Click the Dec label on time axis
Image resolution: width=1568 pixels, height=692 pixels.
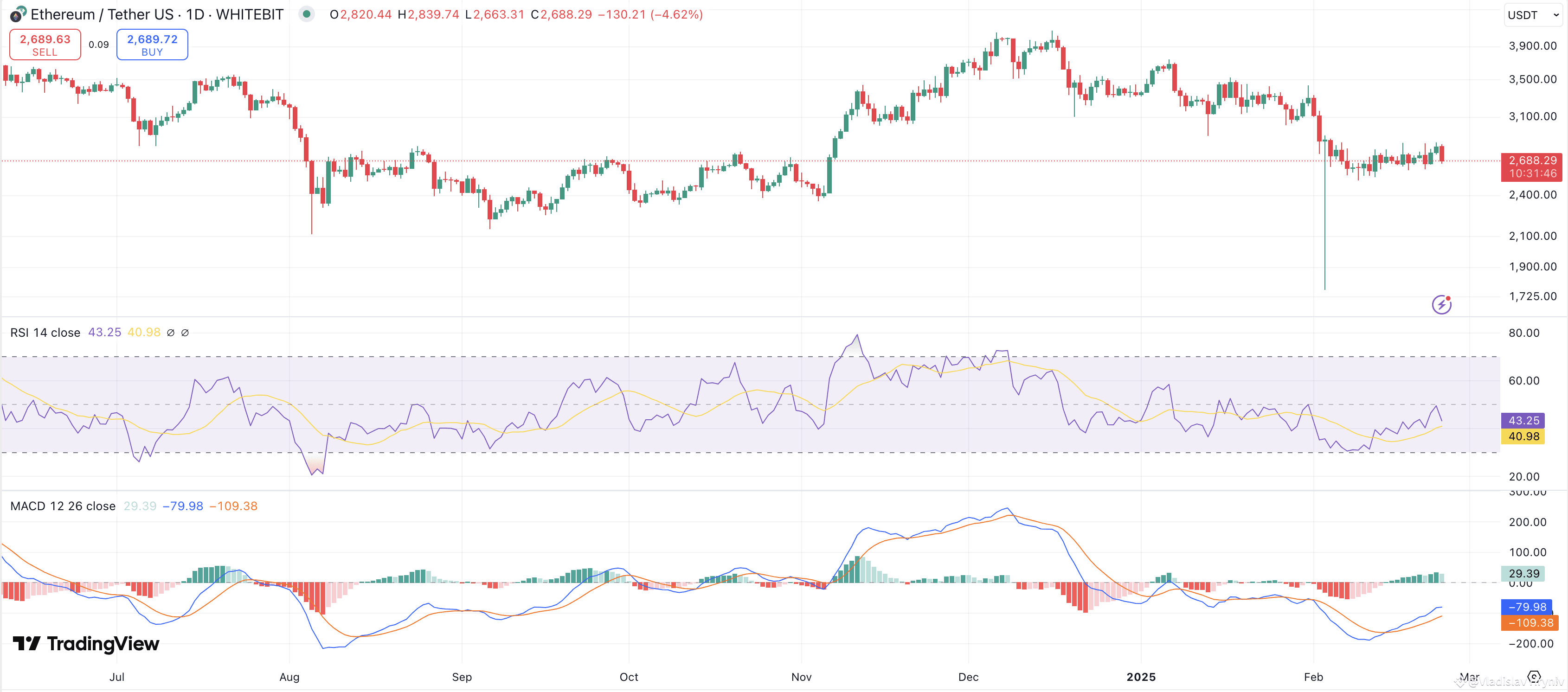(x=968, y=677)
